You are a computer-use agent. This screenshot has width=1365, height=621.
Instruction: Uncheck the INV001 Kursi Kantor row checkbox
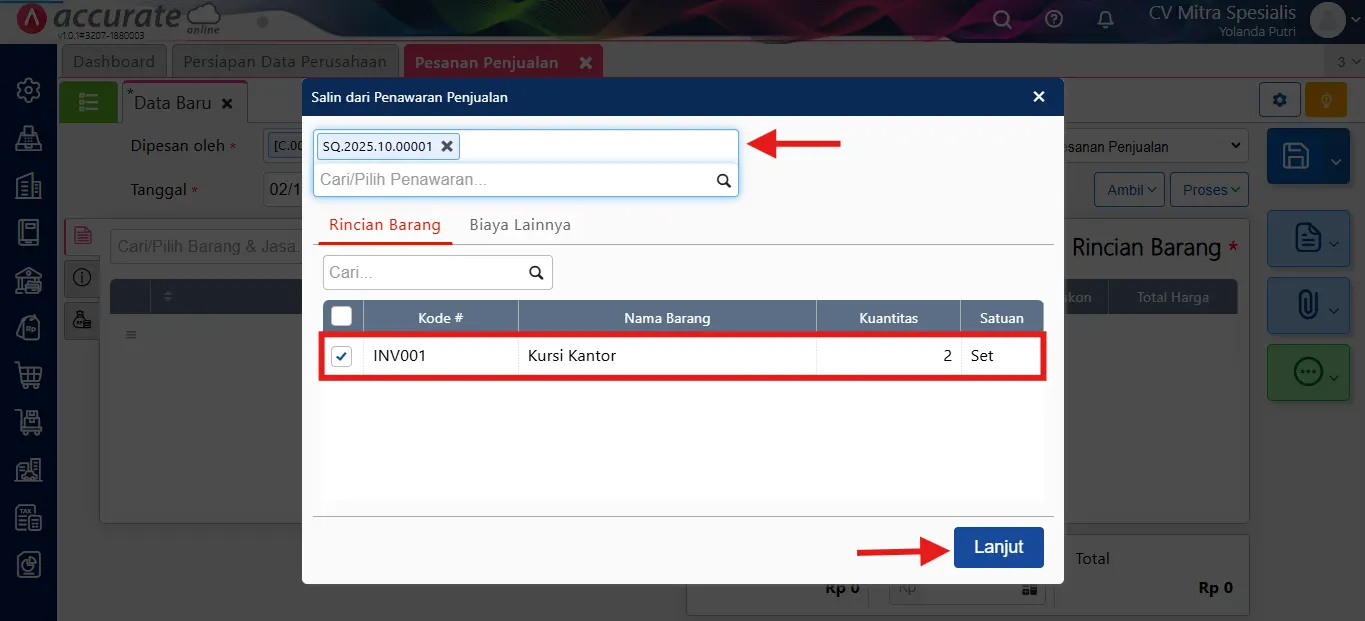[x=342, y=356]
